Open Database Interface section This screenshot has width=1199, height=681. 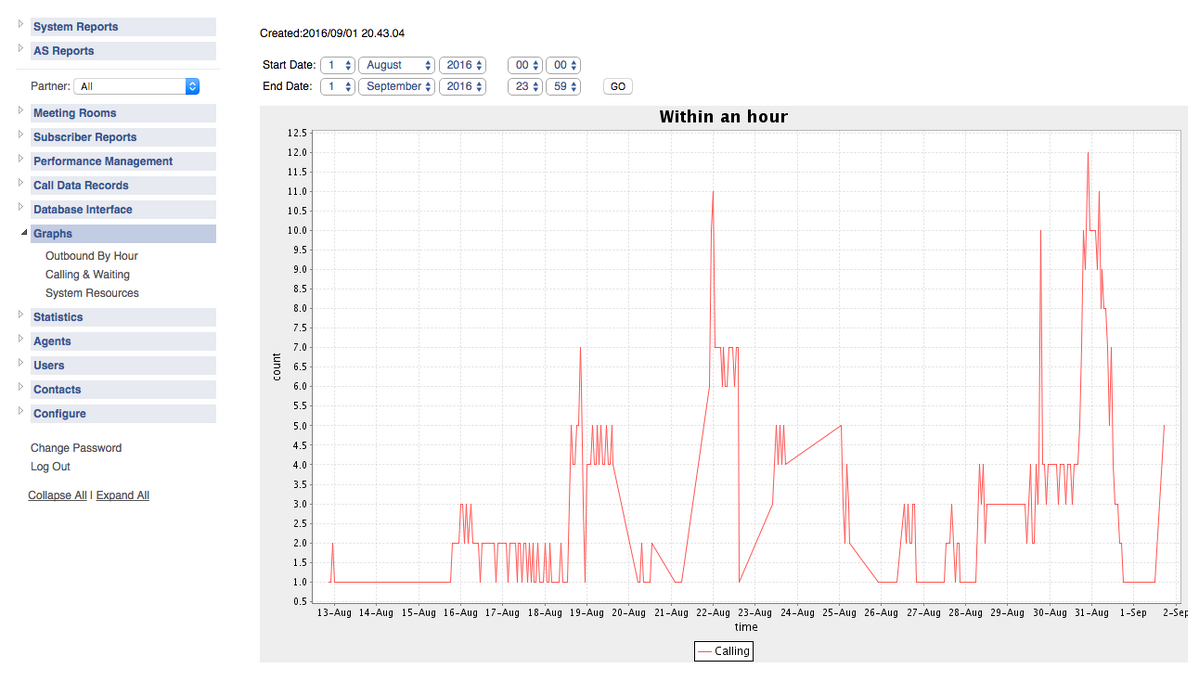123,209
